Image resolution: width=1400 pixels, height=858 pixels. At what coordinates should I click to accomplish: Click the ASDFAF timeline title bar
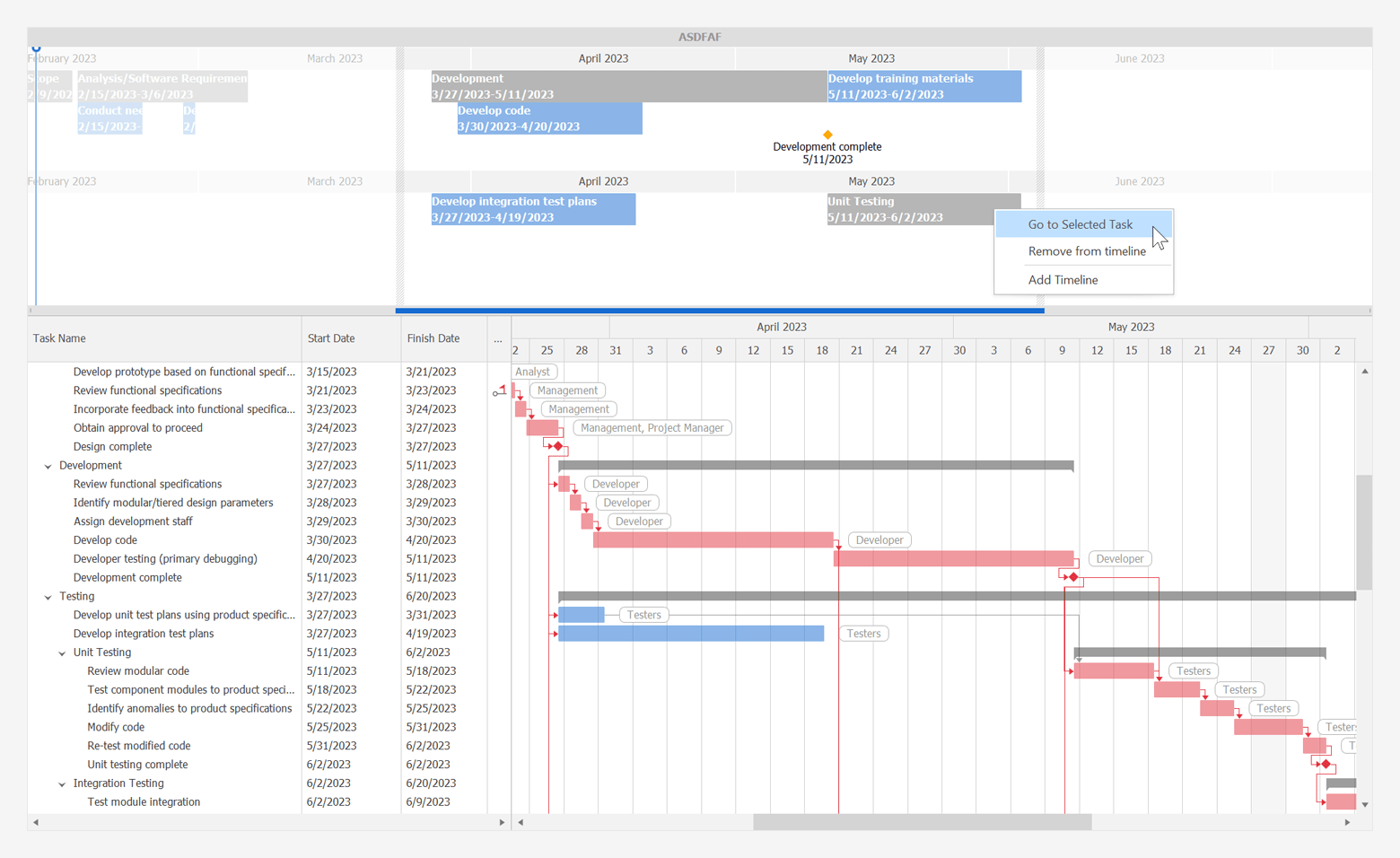tap(700, 37)
